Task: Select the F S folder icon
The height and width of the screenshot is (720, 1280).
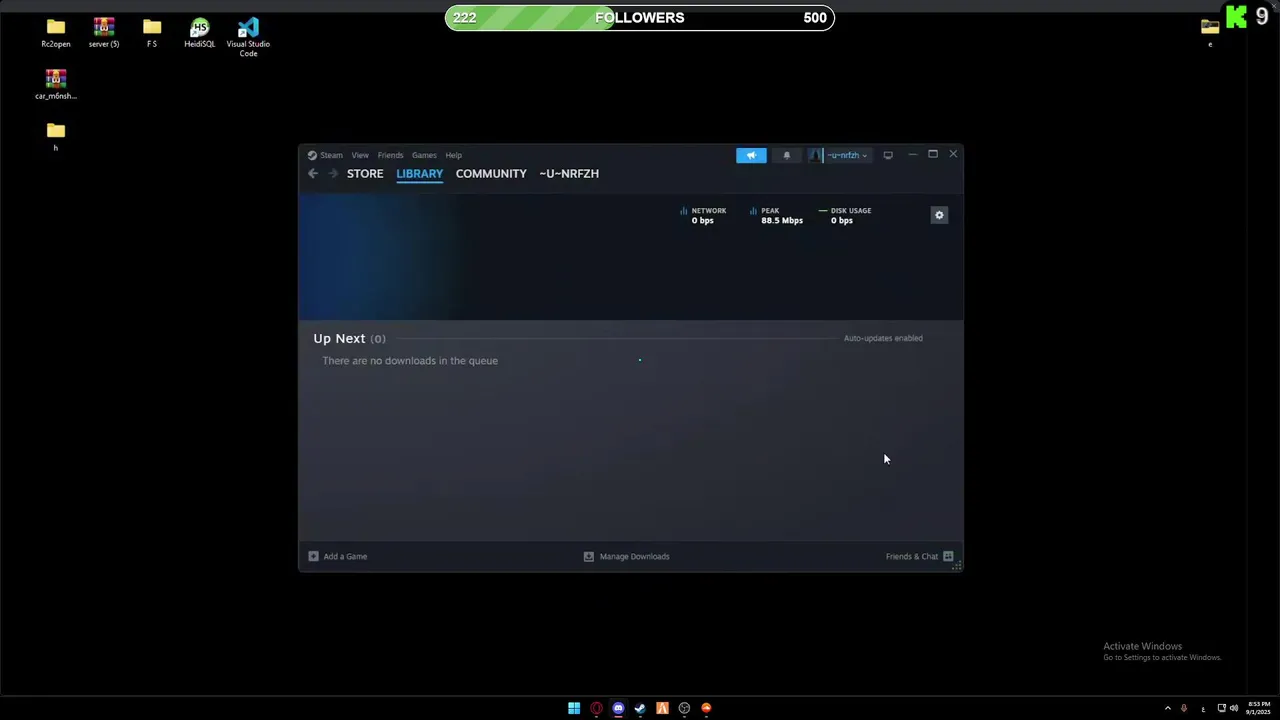Action: (152, 33)
